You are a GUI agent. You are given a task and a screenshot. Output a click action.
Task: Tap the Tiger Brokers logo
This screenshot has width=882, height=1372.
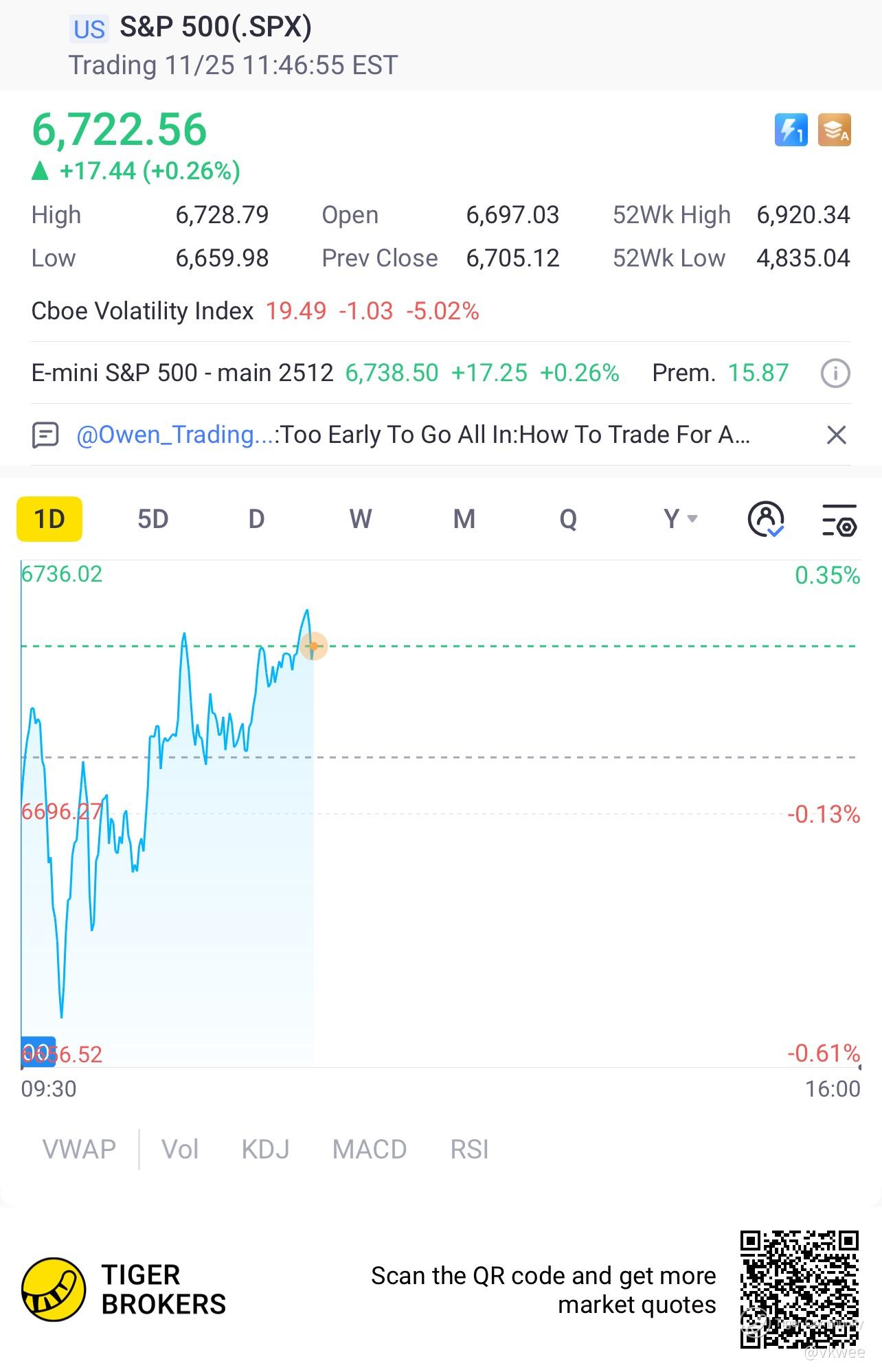(x=54, y=1290)
